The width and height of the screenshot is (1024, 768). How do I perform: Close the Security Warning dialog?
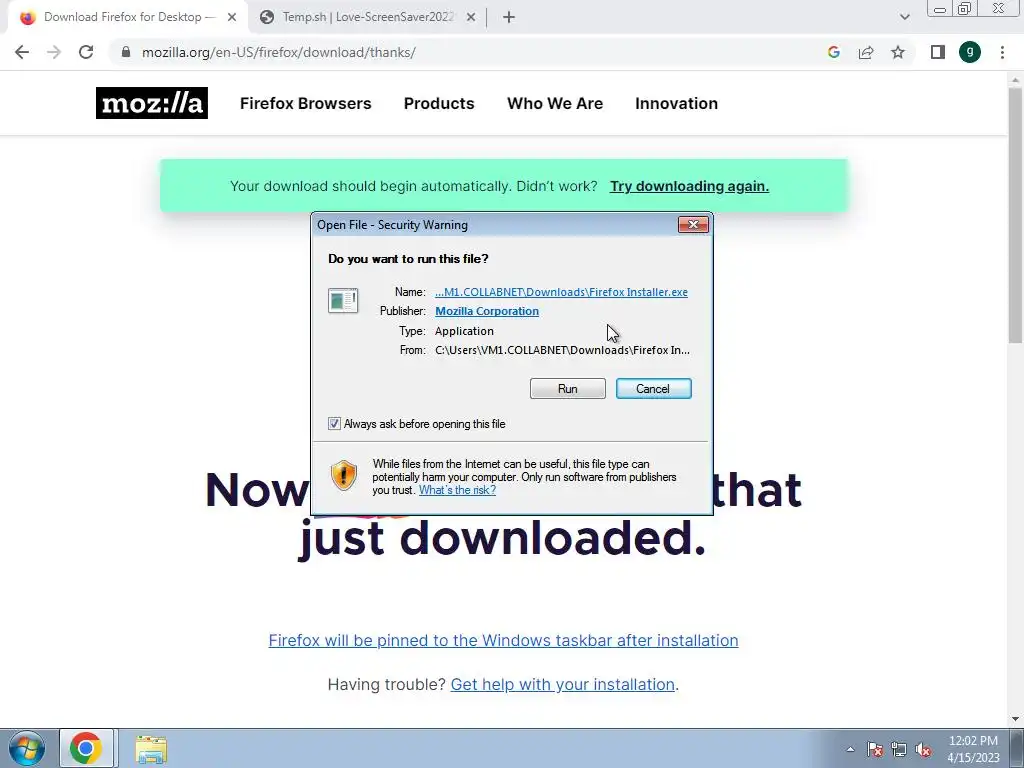(x=693, y=225)
